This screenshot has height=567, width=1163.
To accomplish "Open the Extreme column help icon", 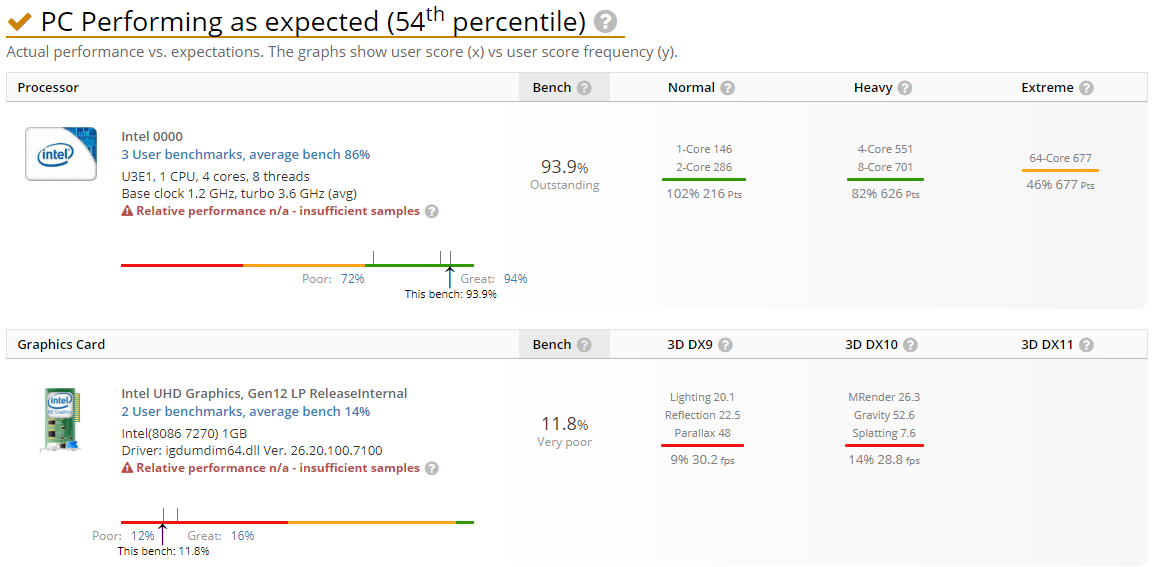I will [1086, 88].
